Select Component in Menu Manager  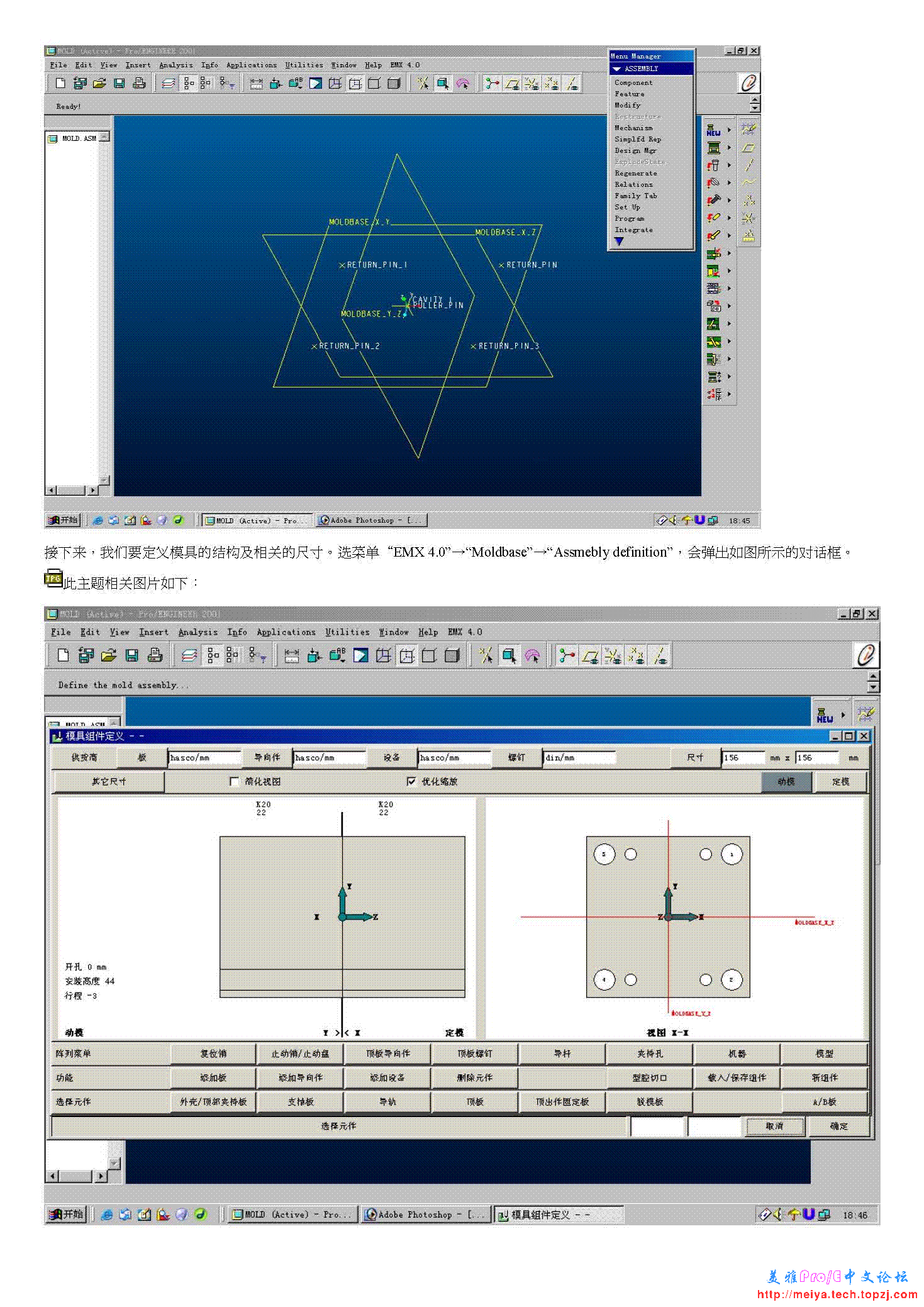point(633,82)
